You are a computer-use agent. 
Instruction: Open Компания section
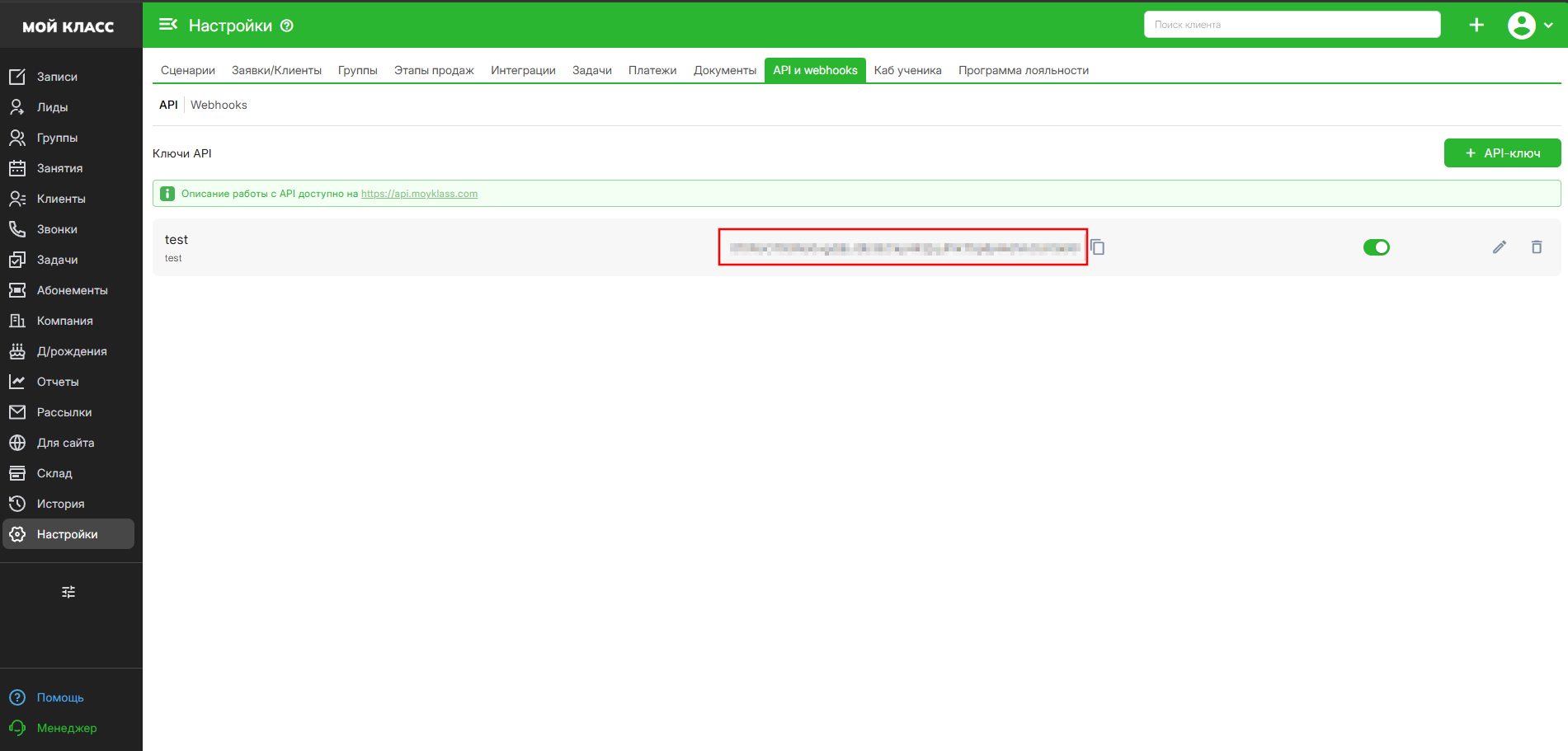(68, 321)
